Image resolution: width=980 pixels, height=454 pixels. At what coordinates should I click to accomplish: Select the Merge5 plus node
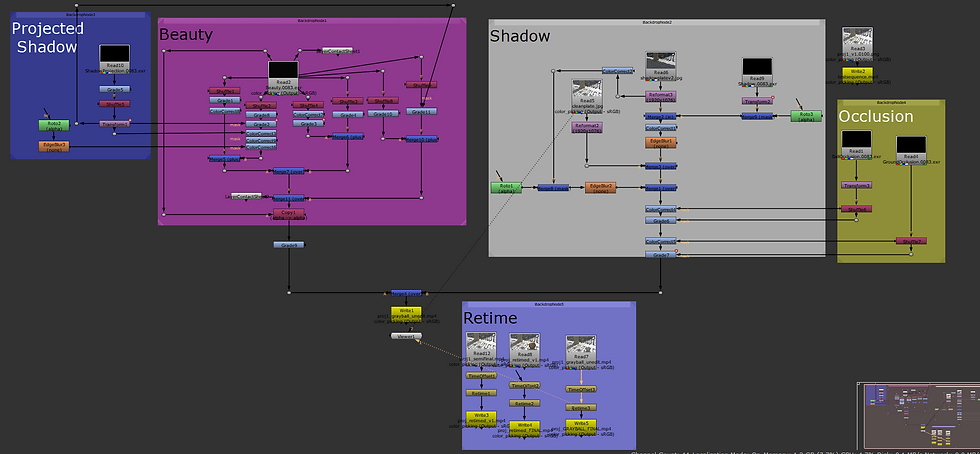click(224, 159)
